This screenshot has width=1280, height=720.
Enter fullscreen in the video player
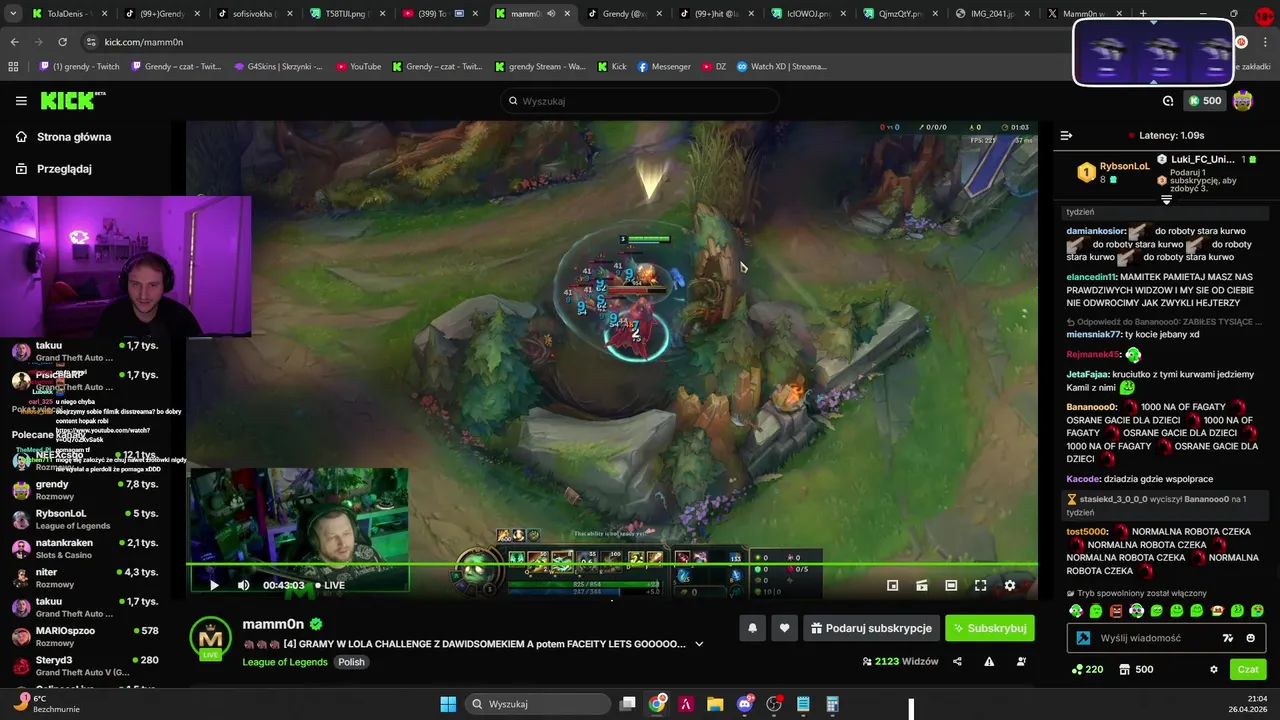pyautogui.click(x=980, y=585)
